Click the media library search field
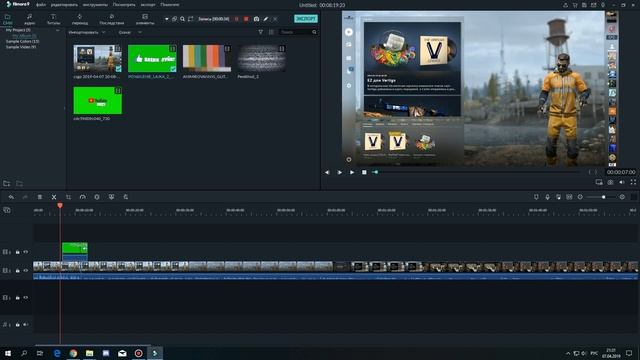The image size is (640, 360). point(298,32)
